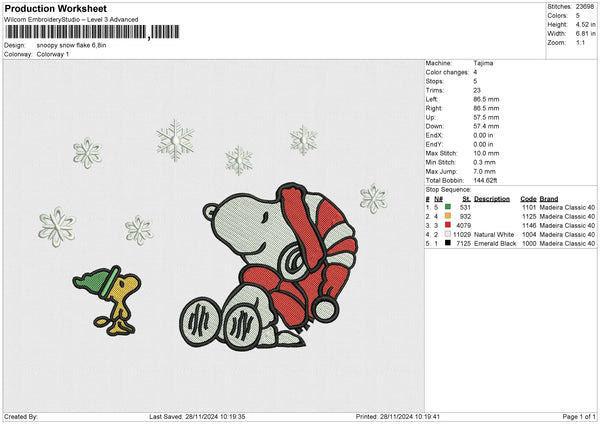This screenshot has width=600, height=424.
Task: Click the stitch count '4079' in row 3
Action: [x=463, y=225]
